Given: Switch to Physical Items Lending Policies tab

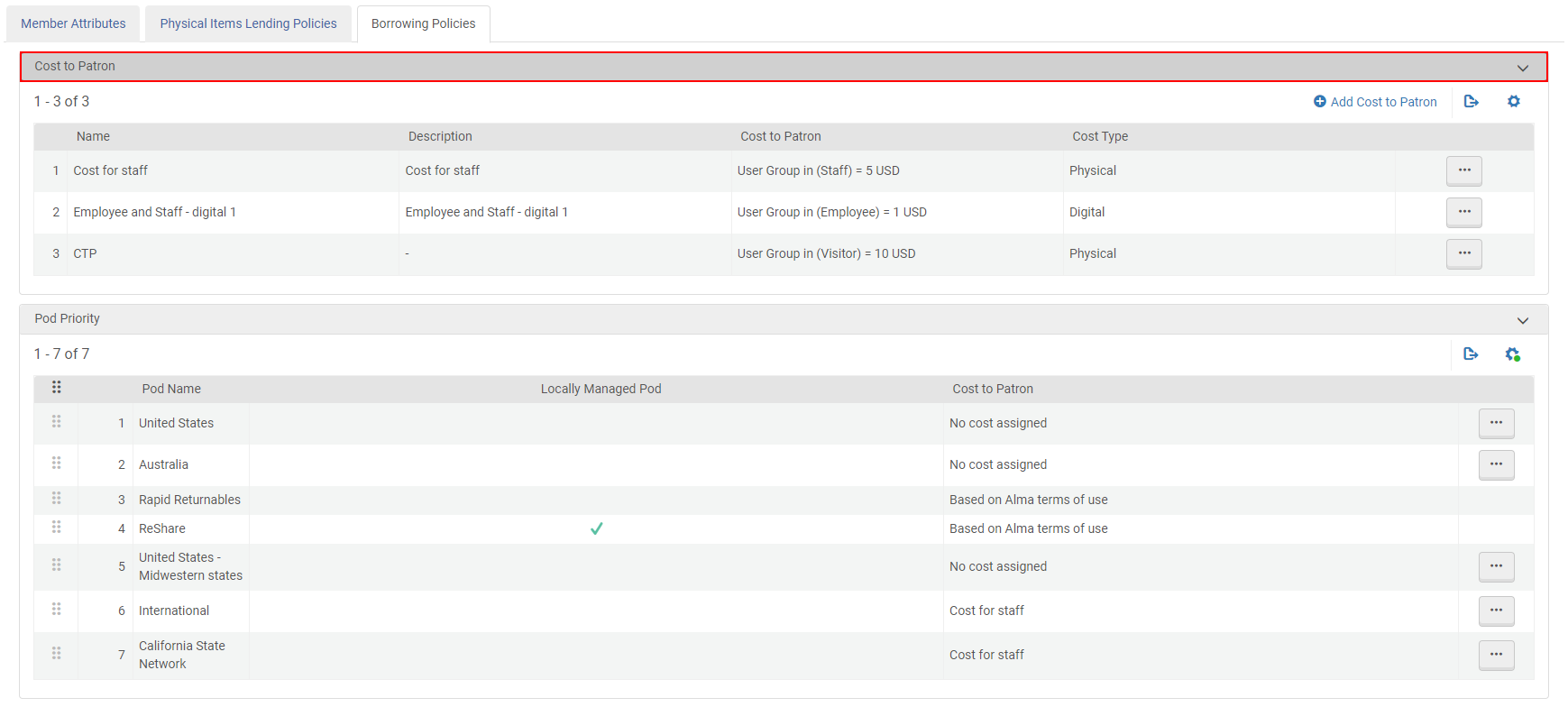Looking at the screenshot, I should [248, 23].
